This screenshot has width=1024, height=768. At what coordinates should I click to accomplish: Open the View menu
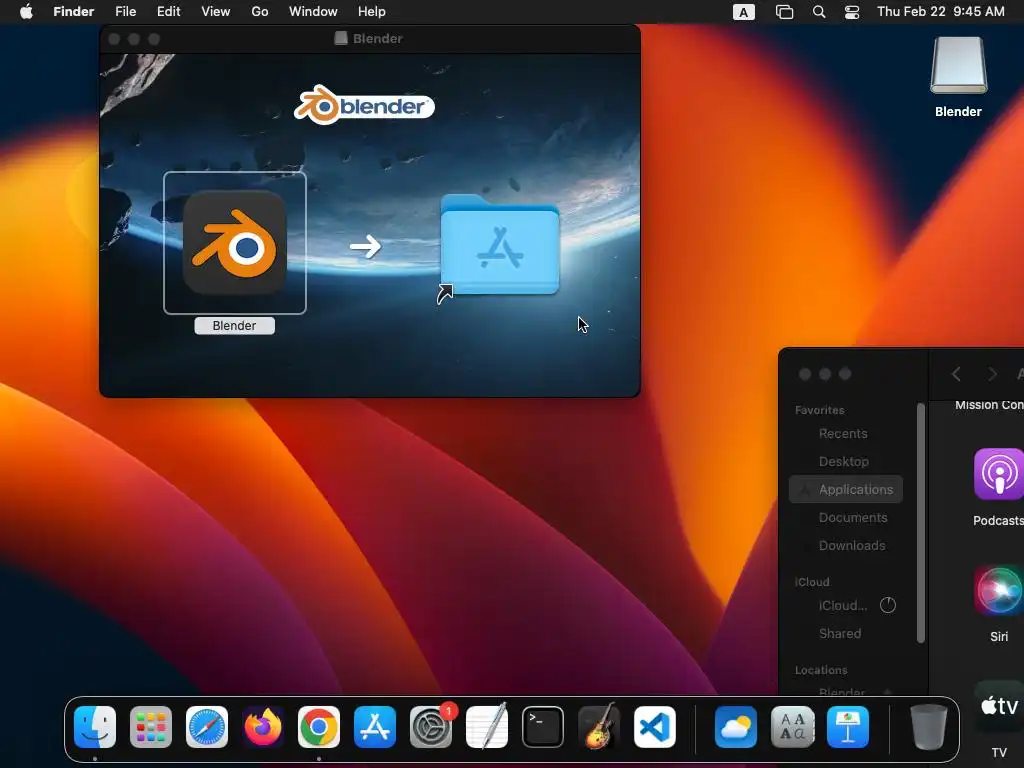pos(216,12)
